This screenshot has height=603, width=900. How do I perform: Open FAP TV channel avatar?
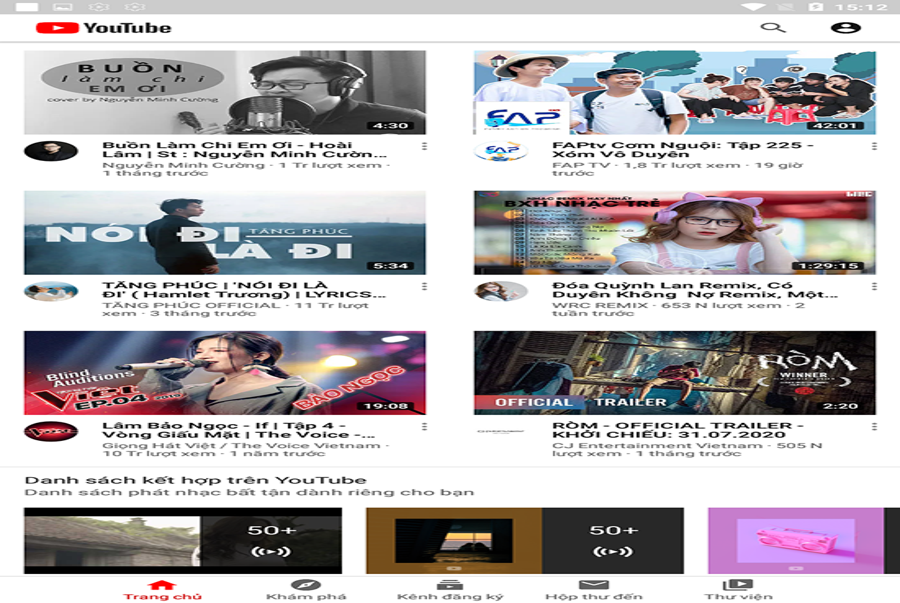pyautogui.click(x=501, y=151)
